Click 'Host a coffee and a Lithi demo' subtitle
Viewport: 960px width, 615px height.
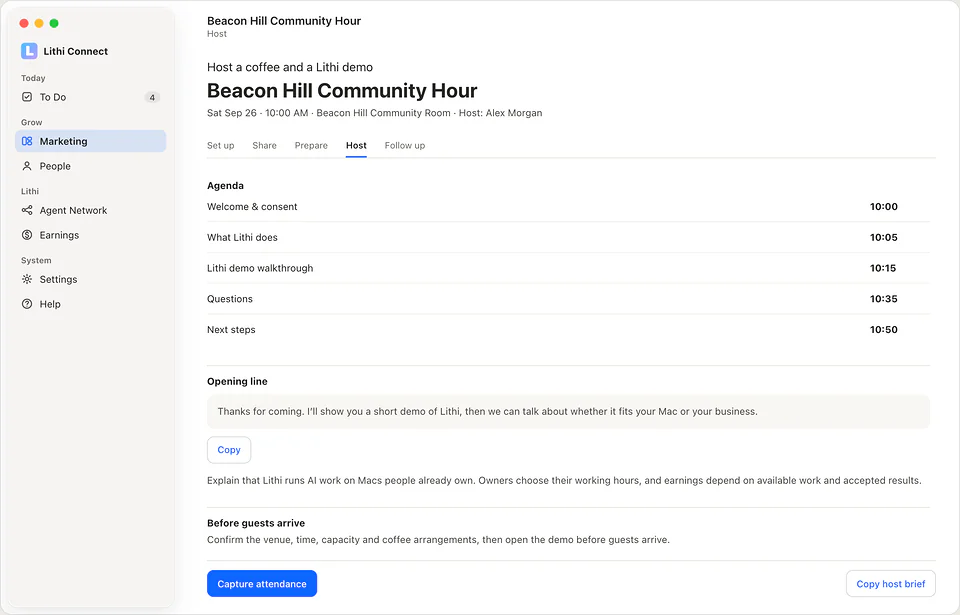click(x=290, y=67)
